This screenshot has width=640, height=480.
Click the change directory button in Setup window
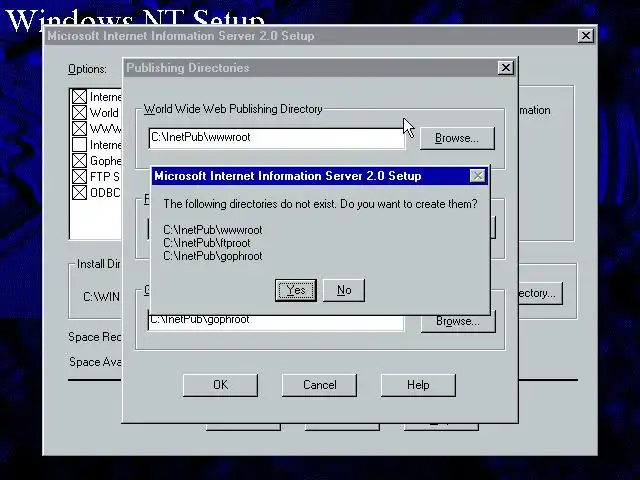click(540, 293)
